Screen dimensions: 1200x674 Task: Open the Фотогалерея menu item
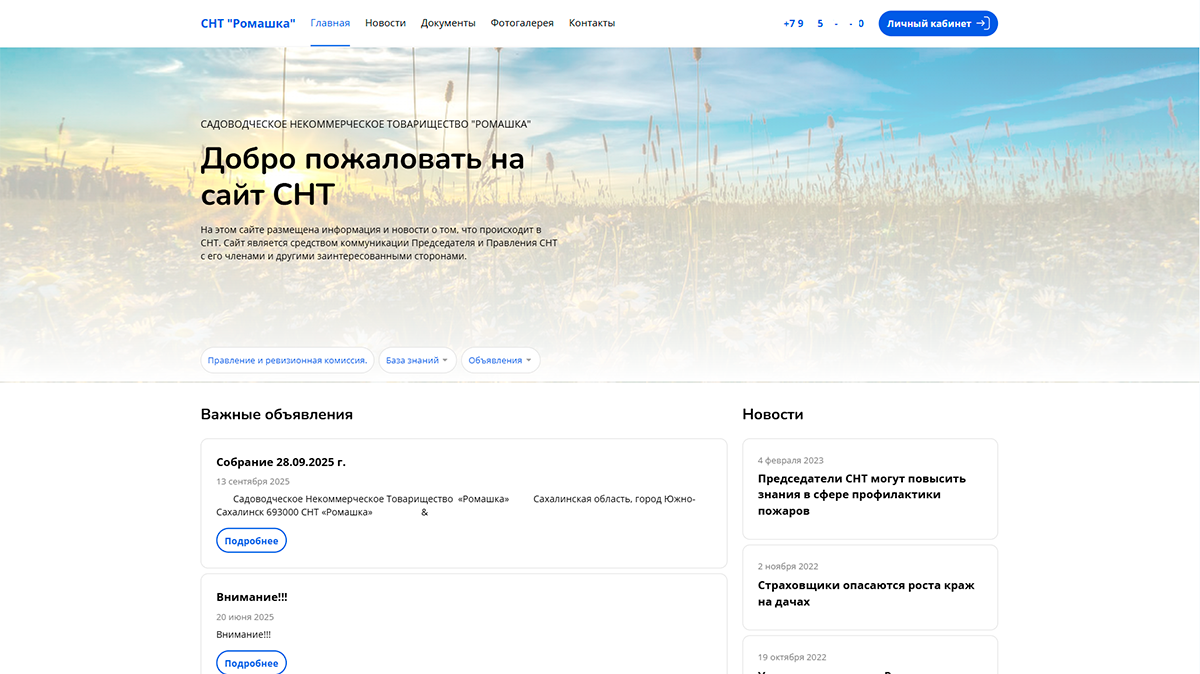[522, 23]
